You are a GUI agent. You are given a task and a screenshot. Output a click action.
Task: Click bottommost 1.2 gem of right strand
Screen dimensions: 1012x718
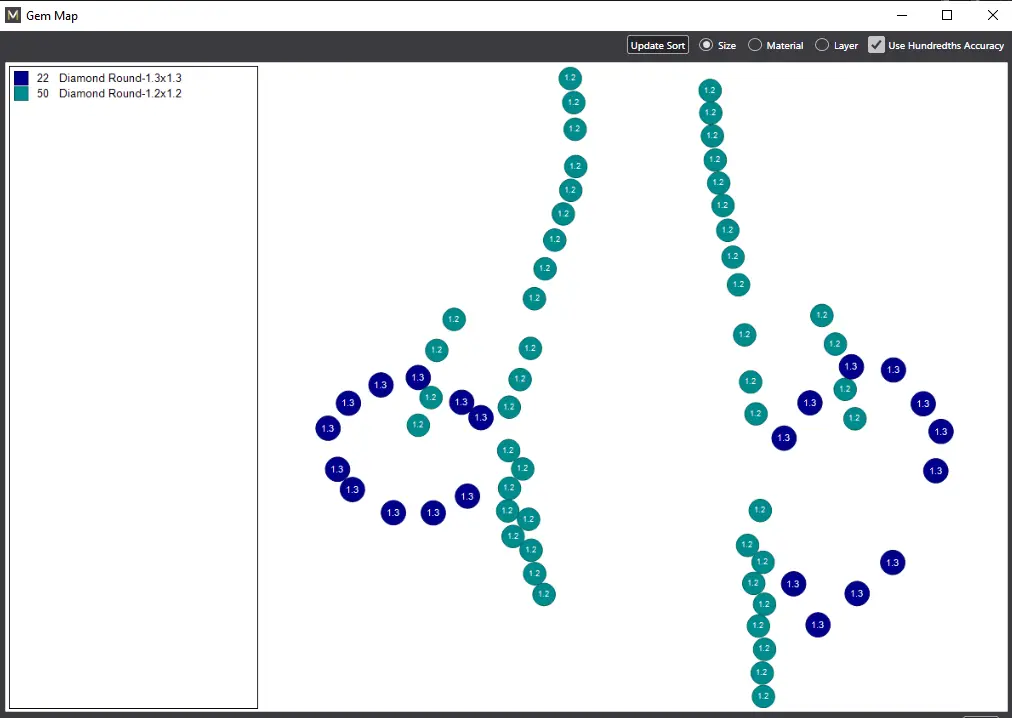[x=763, y=696]
